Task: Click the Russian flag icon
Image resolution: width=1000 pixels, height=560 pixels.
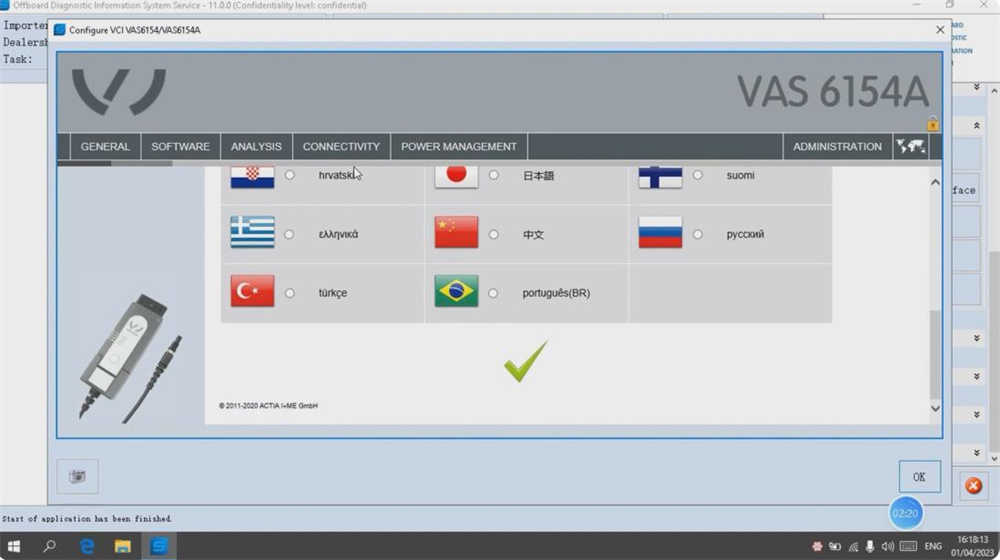Action: (660, 232)
